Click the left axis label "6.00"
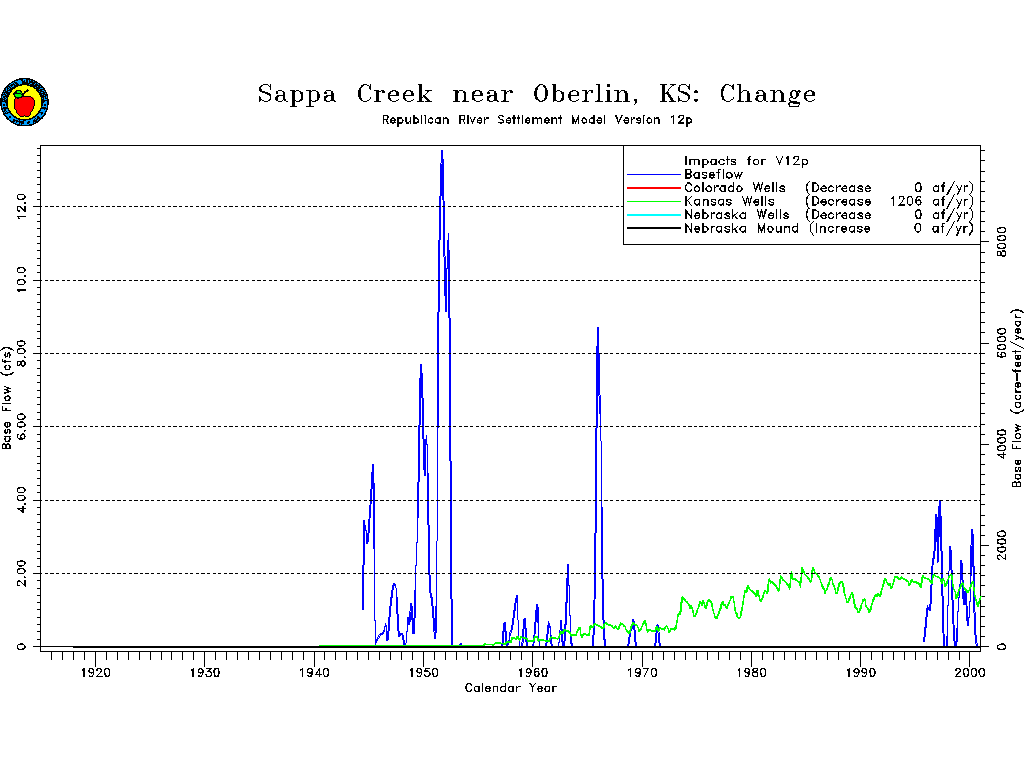This screenshot has width=1024, height=768. [x=22, y=426]
